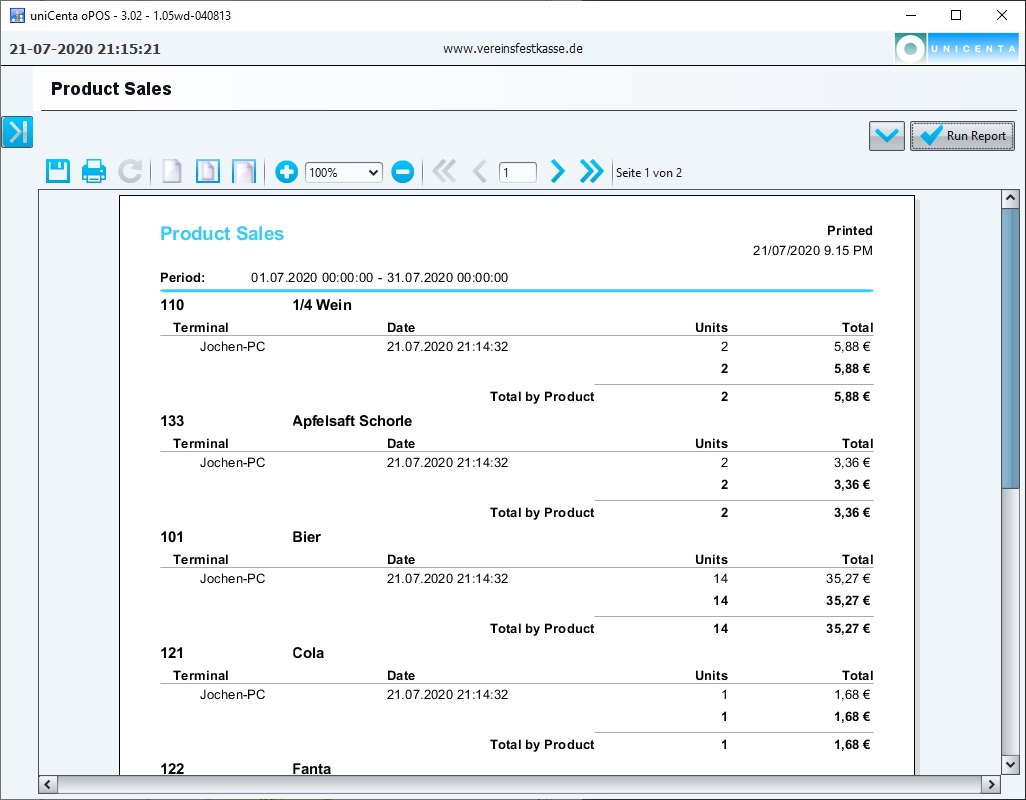Click Total by Product label under Cola
The height and width of the screenshot is (800, 1026).
pyautogui.click(x=542, y=744)
